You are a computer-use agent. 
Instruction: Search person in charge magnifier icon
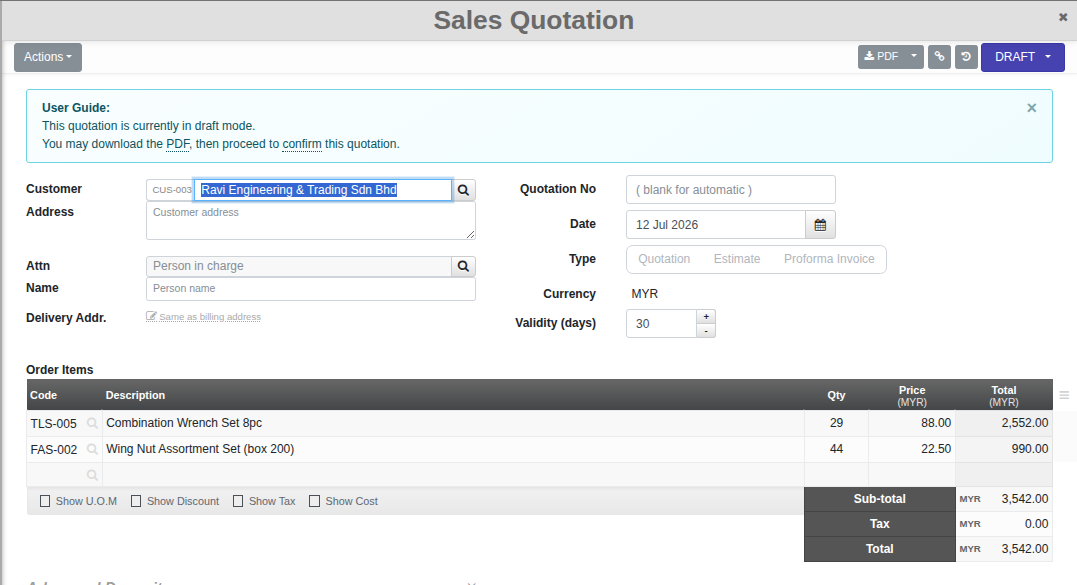click(x=464, y=266)
